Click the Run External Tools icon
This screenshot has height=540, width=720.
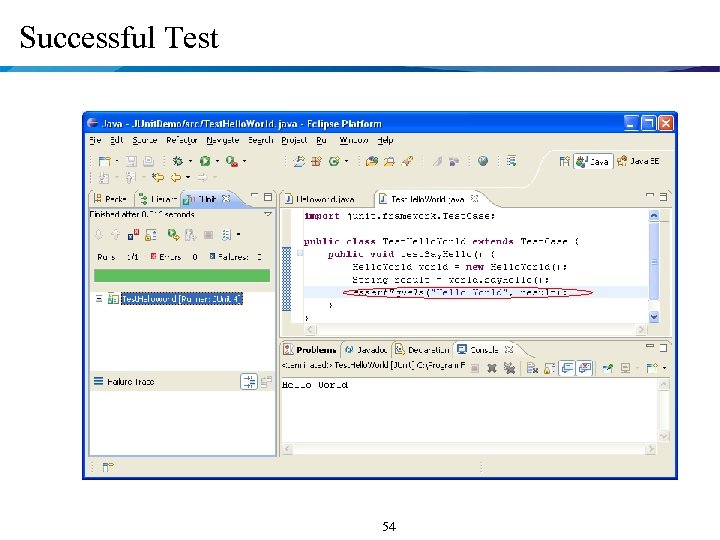pos(232,161)
